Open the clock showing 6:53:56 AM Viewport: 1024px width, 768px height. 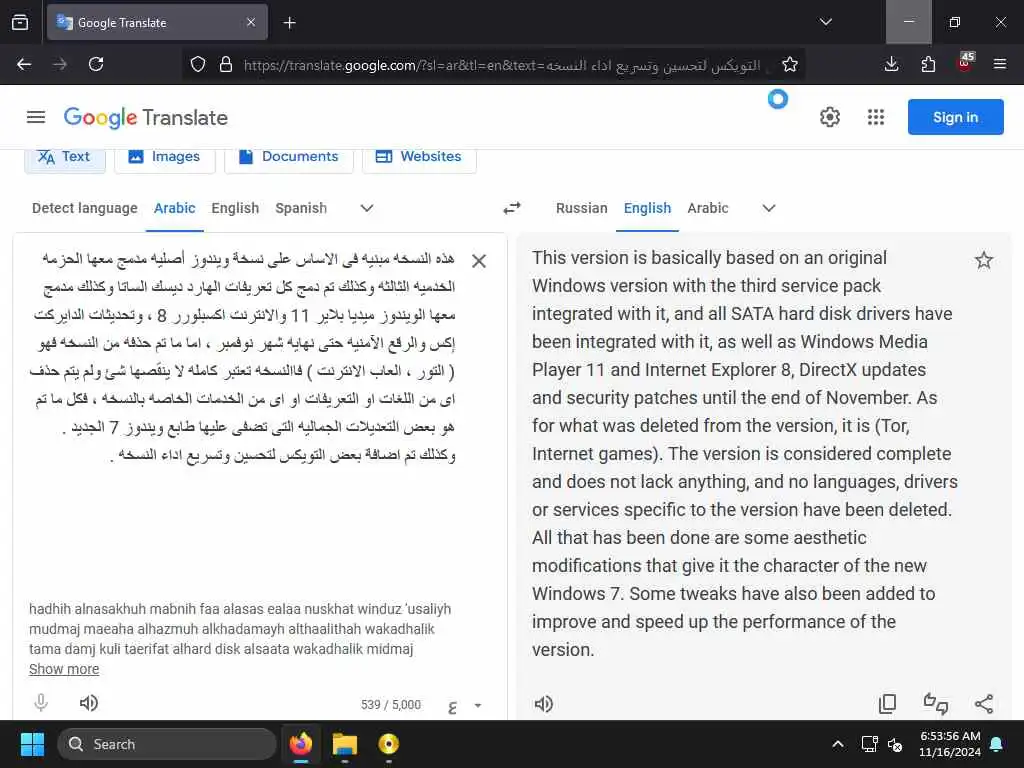[950, 744]
